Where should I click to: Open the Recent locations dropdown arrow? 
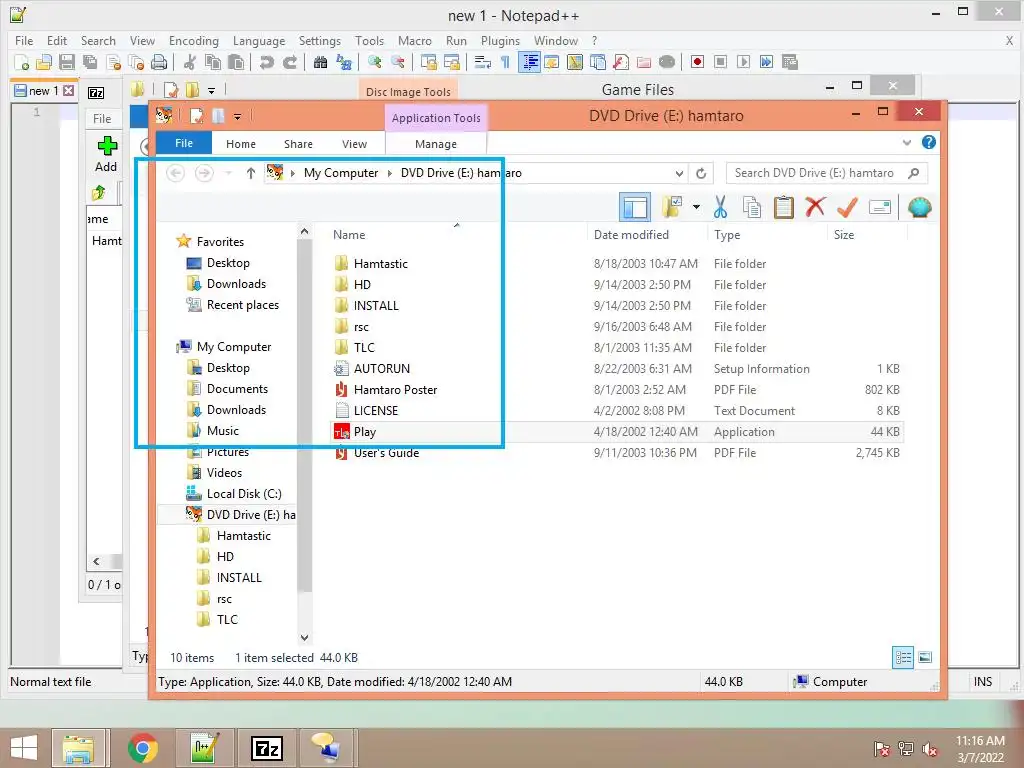point(229,173)
